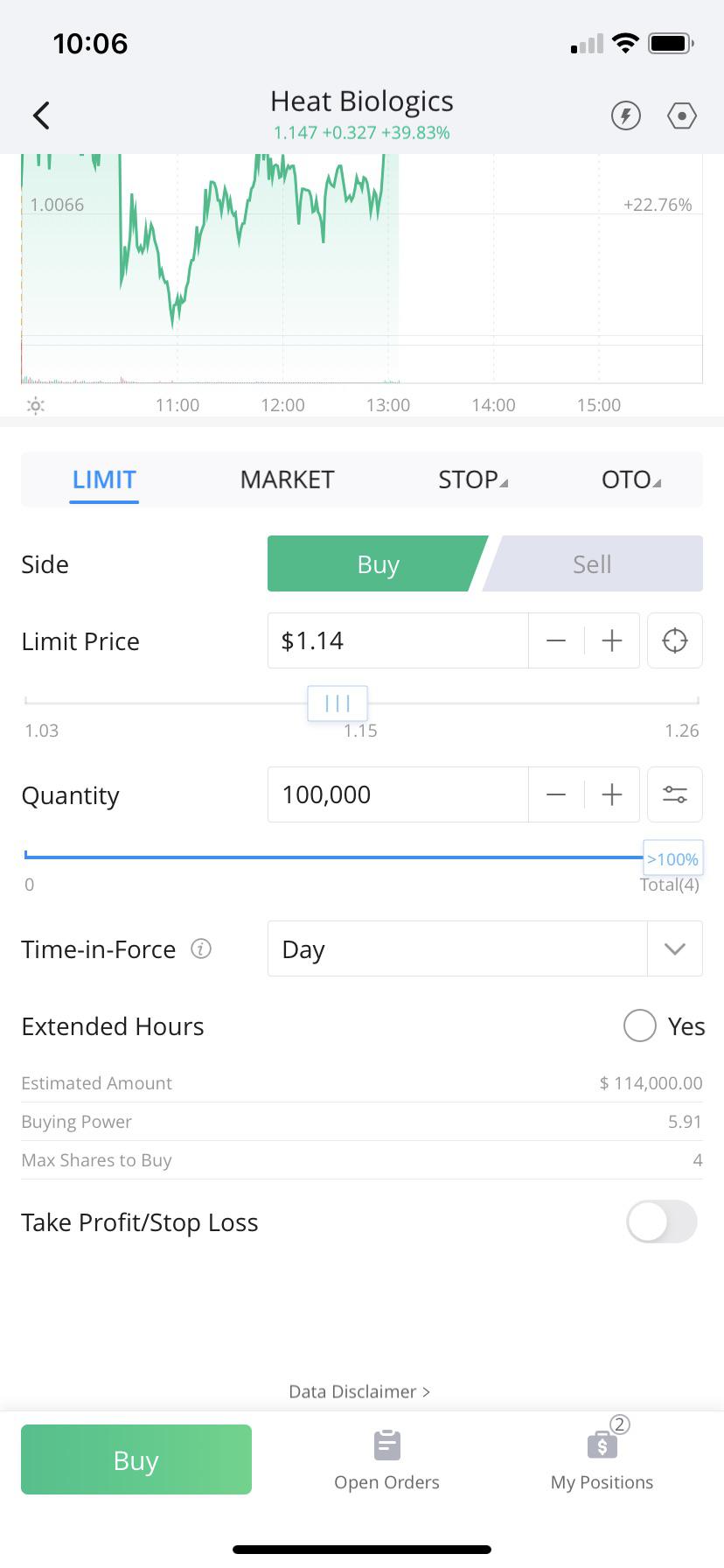
Task: Increase the Limit Price with plus
Action: [x=612, y=640]
